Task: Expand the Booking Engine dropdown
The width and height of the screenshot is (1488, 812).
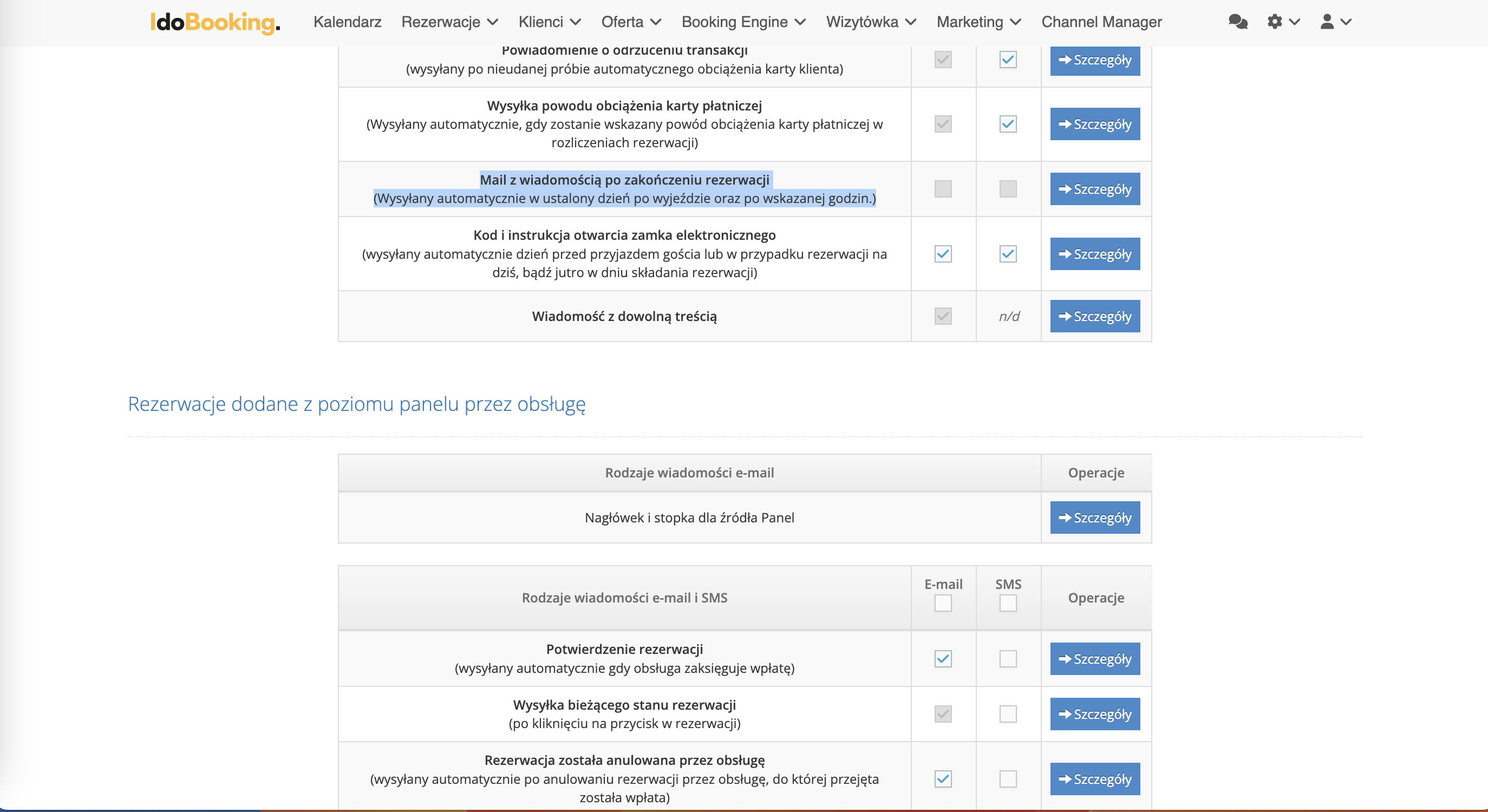Action: [x=743, y=22]
